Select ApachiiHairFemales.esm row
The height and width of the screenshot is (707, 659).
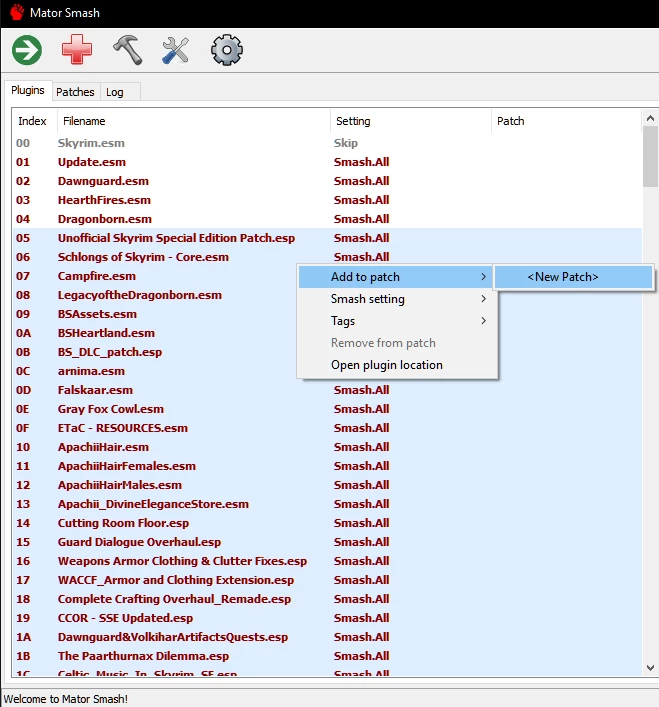tap(328, 466)
